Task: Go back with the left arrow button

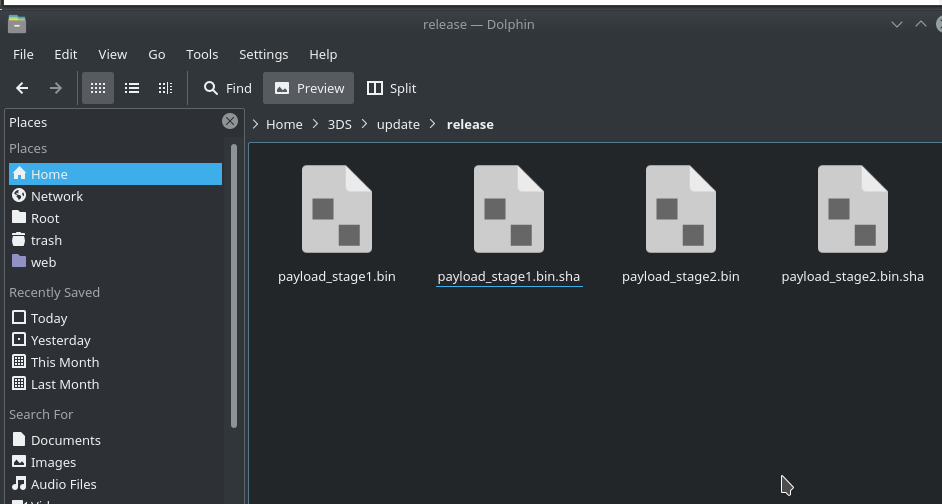Action: (x=22, y=88)
